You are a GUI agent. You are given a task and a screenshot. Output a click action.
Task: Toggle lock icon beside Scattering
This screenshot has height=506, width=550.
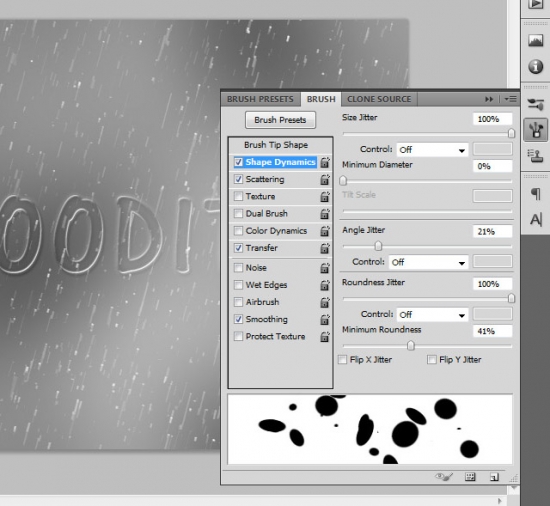pyautogui.click(x=325, y=180)
